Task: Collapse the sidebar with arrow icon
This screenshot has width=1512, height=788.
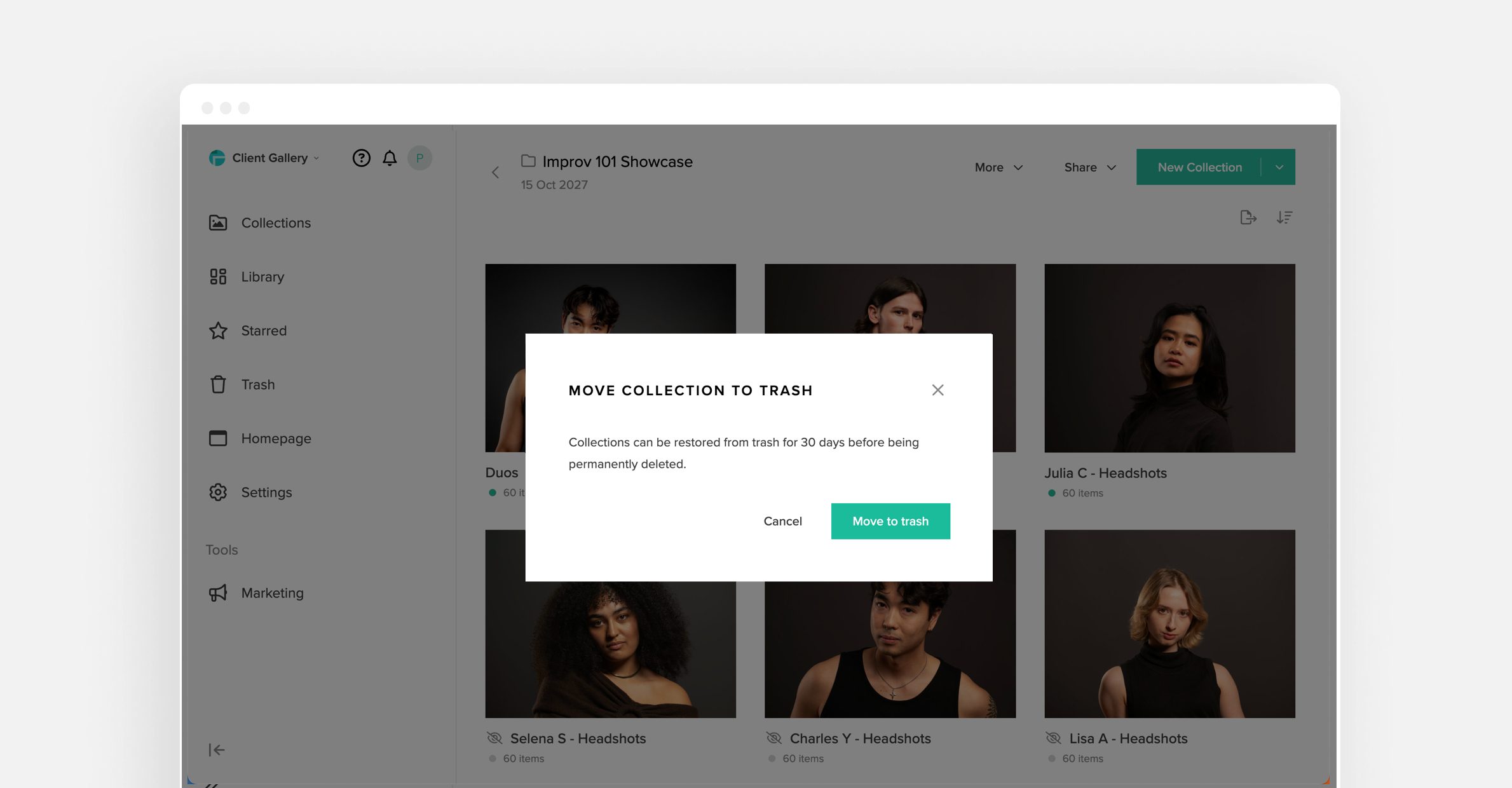Action: tap(216, 750)
